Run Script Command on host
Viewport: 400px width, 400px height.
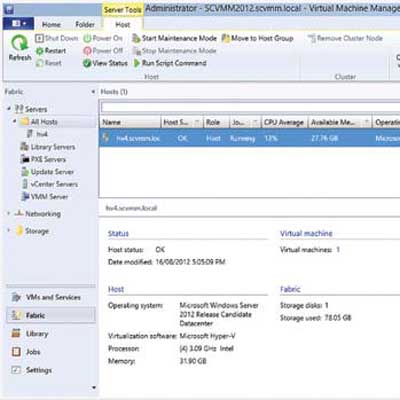(x=170, y=63)
